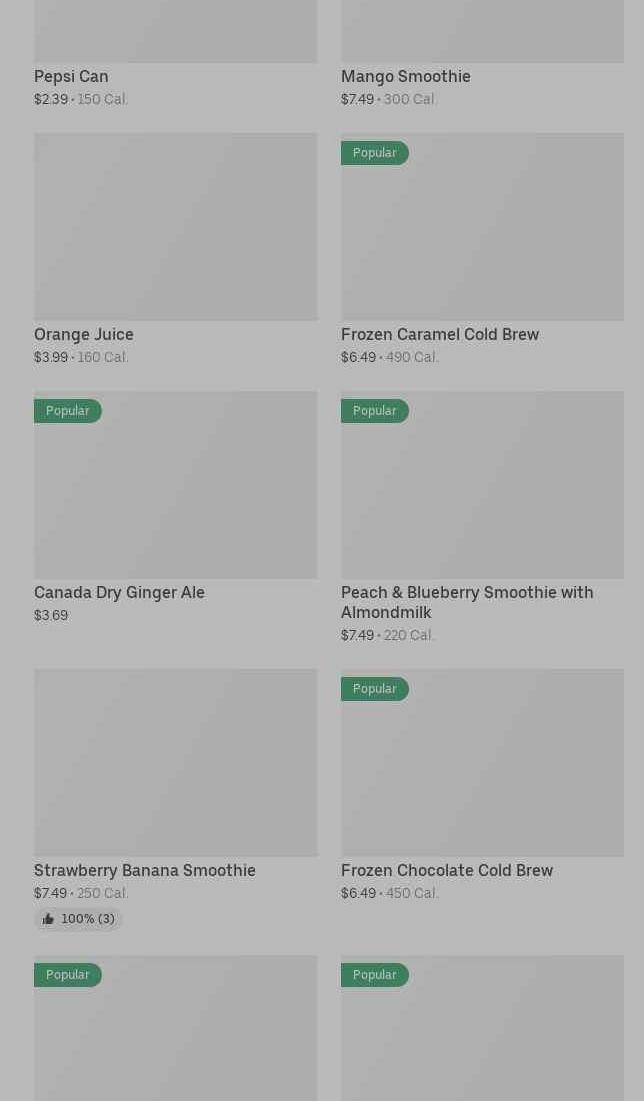Click Popular badge on Canada Dry Ginger Ale

pos(67,411)
